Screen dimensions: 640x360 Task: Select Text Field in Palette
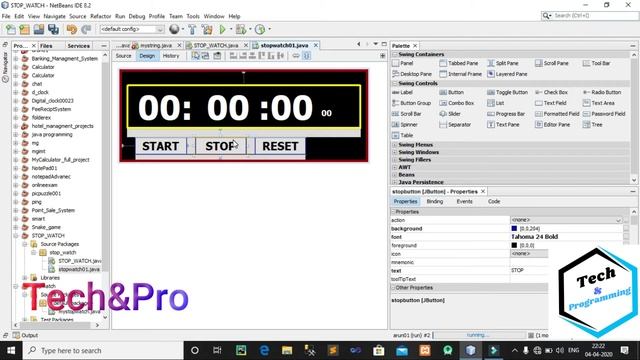(551, 103)
